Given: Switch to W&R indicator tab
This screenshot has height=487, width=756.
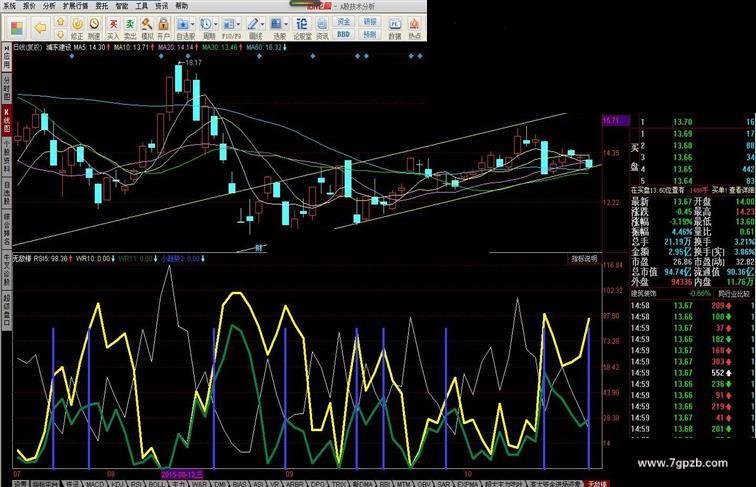Looking at the screenshot, I should (x=200, y=483).
